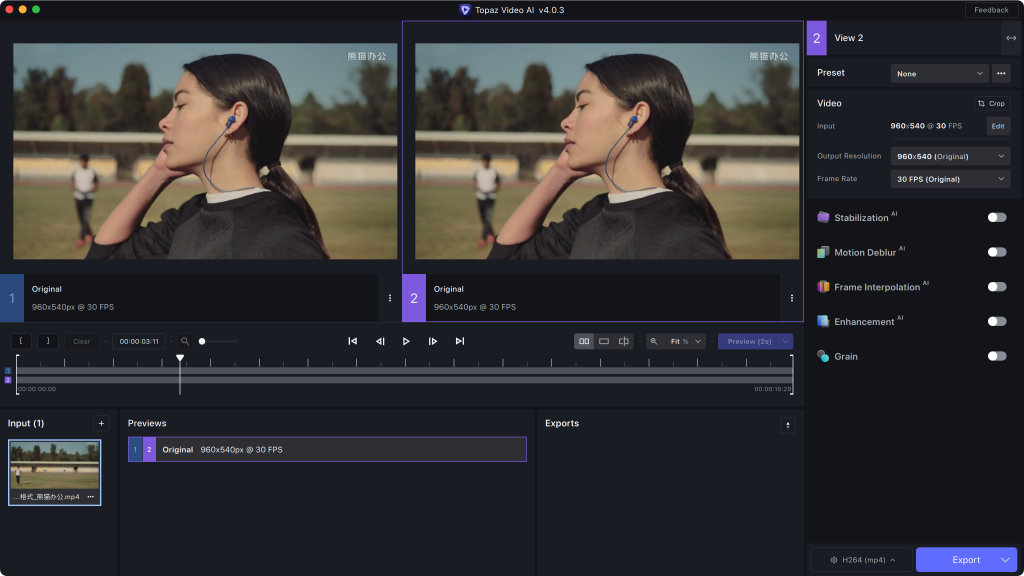This screenshot has height=576, width=1024.
Task: Enable the Grain effect
Action: click(996, 355)
